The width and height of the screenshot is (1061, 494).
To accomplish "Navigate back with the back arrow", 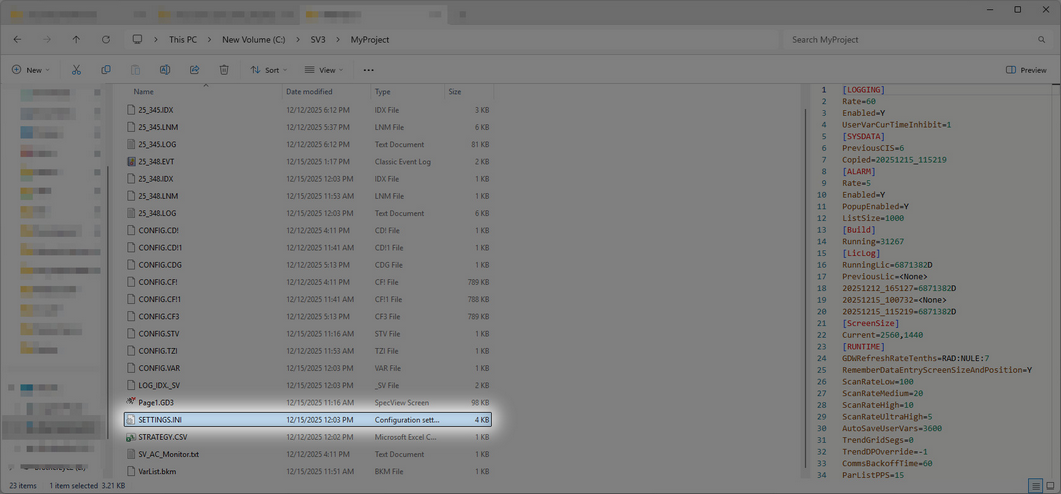I will (x=17, y=40).
